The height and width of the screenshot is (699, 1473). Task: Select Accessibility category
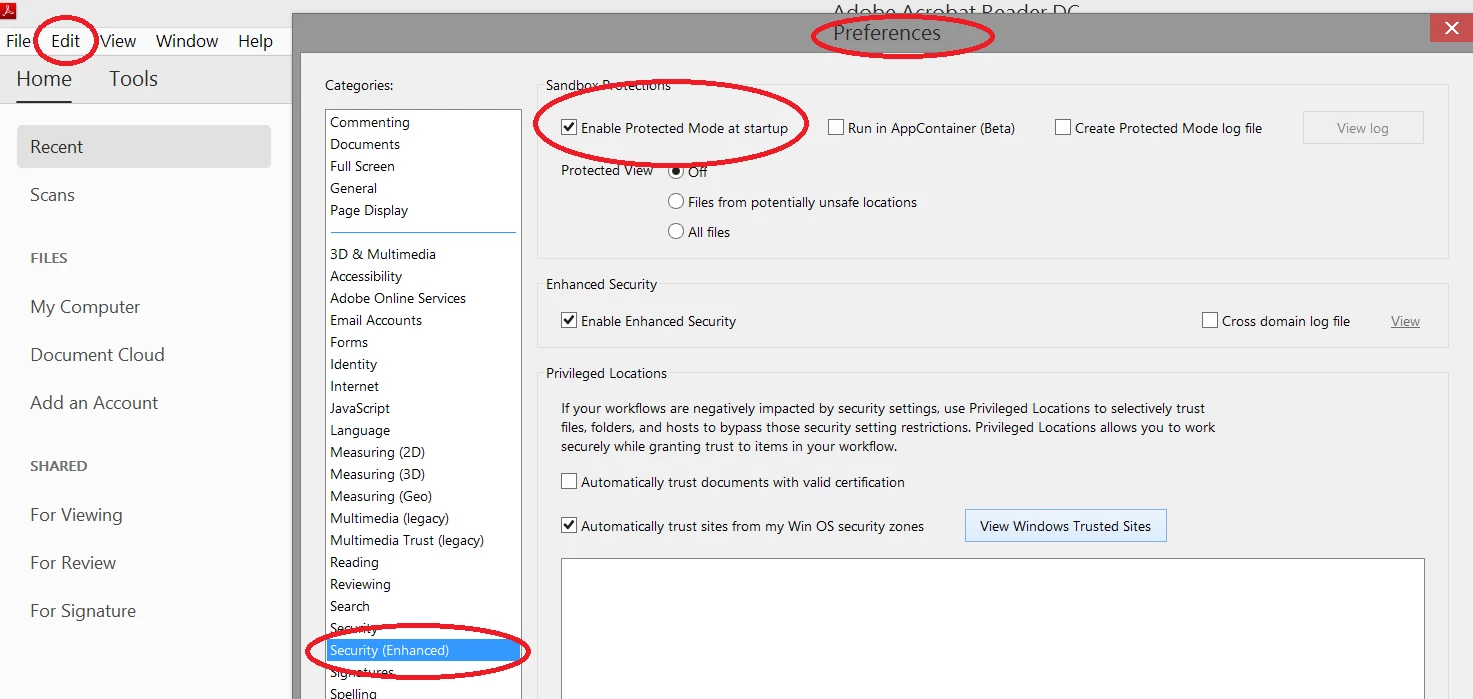pyautogui.click(x=366, y=276)
